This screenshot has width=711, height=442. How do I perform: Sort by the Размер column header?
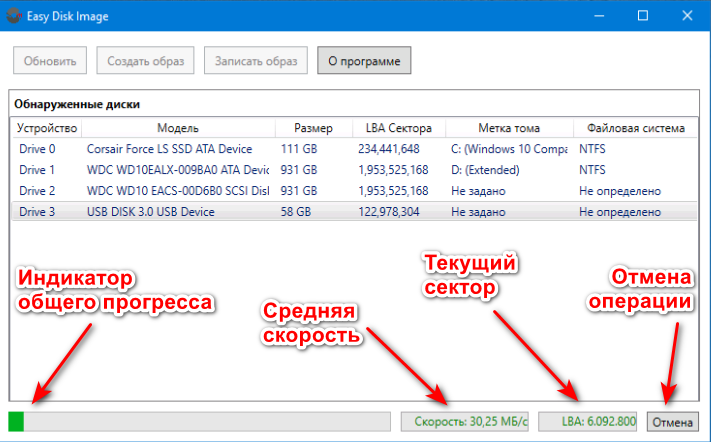click(313, 128)
